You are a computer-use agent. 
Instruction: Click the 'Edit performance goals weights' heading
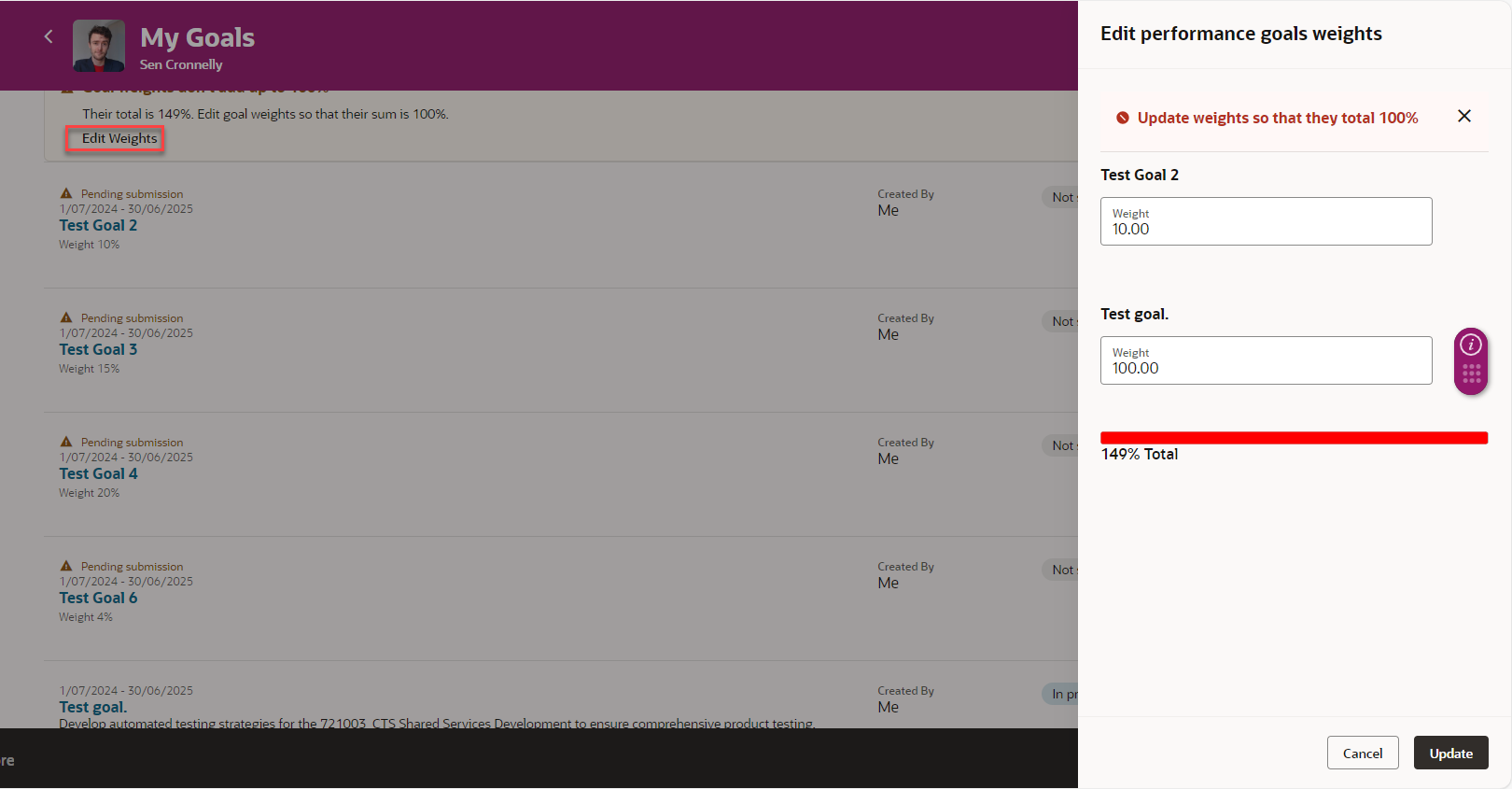click(1240, 34)
